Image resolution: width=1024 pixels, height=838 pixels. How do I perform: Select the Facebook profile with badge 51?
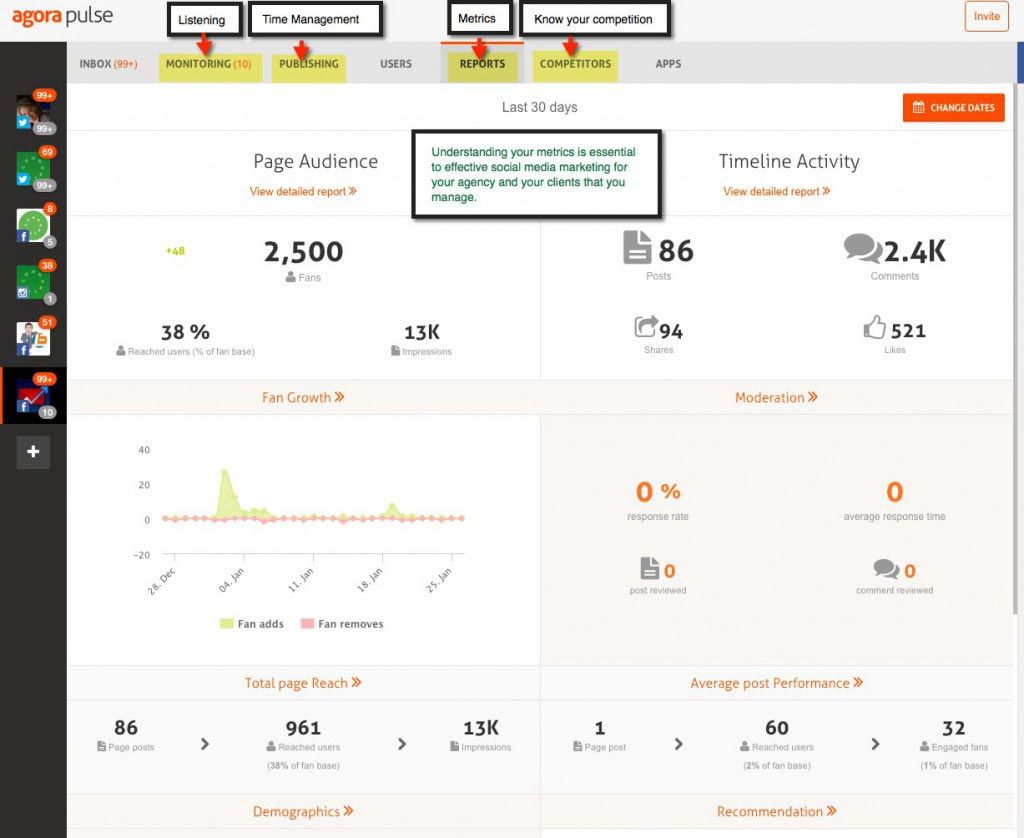(33, 339)
